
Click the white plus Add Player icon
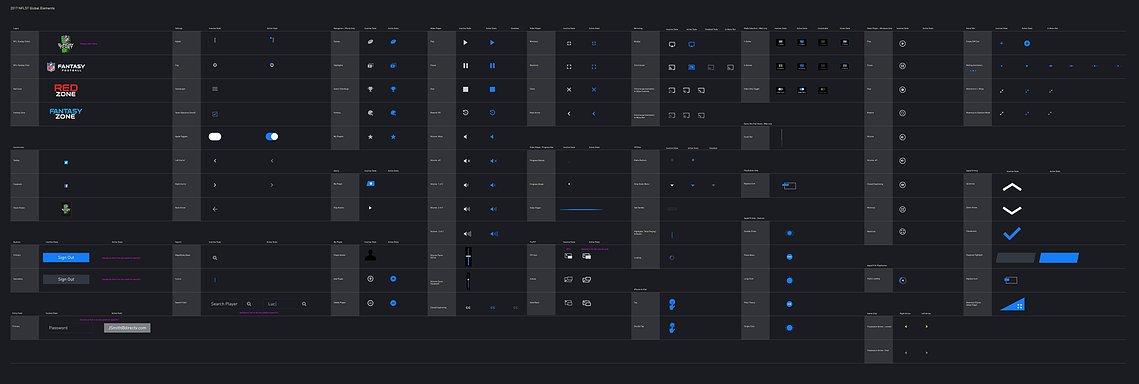[x=370, y=279]
